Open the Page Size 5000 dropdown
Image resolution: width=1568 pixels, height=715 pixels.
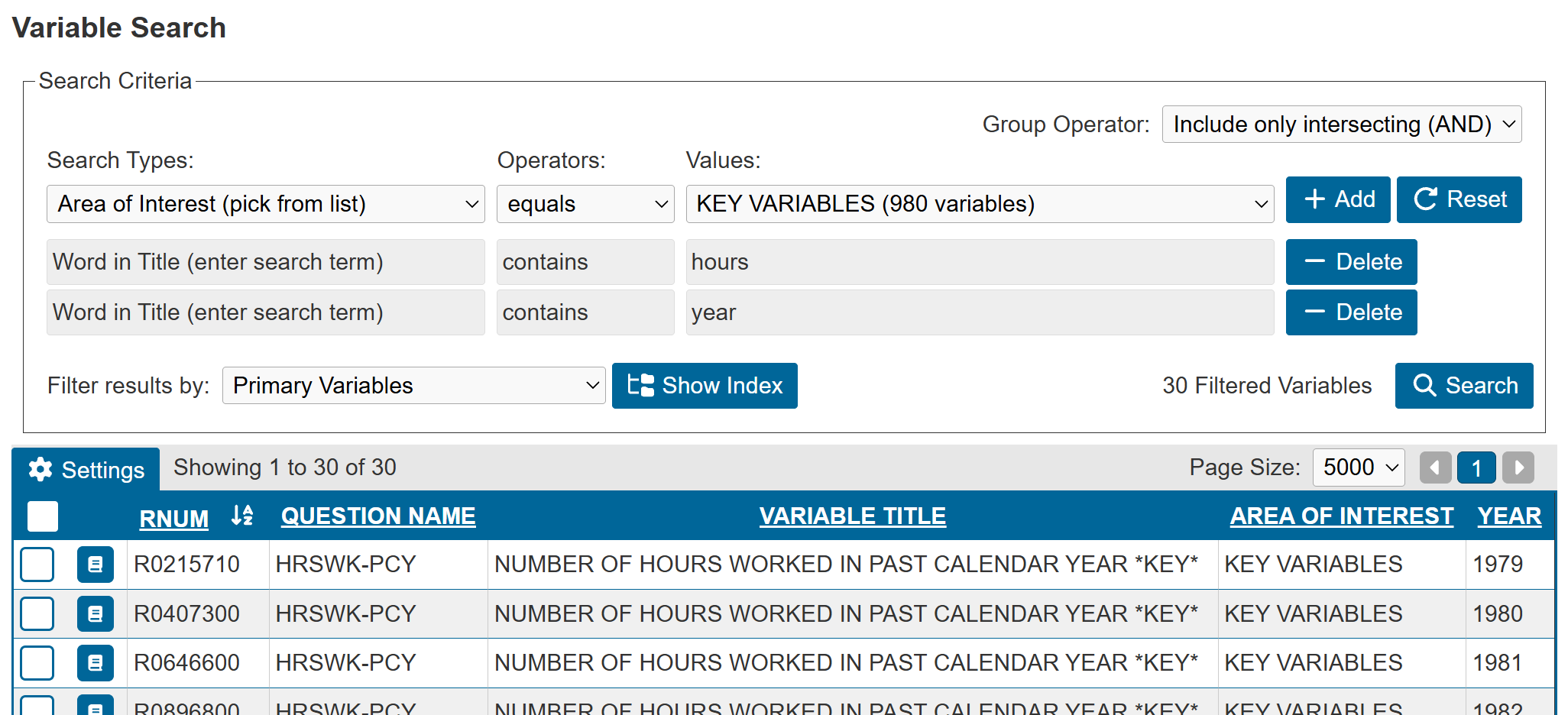[1359, 467]
